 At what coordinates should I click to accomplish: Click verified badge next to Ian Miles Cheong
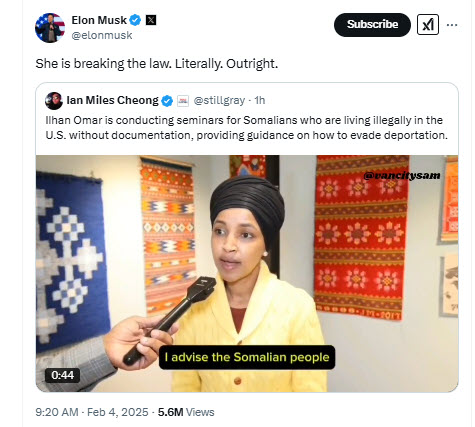pos(167,101)
